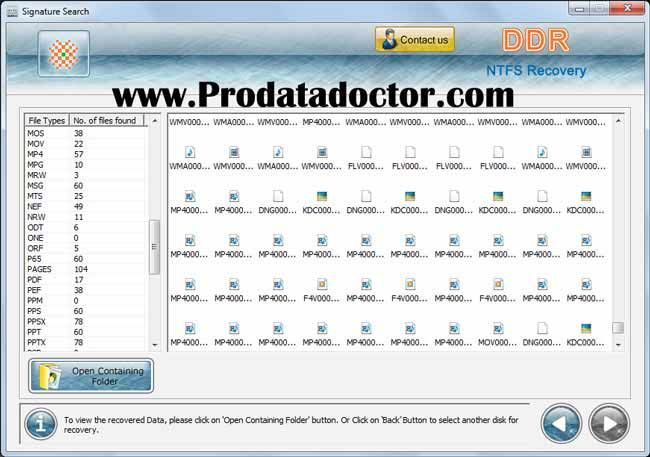Select the PEF file type row
The width and height of the screenshot is (650, 457).
point(86,290)
